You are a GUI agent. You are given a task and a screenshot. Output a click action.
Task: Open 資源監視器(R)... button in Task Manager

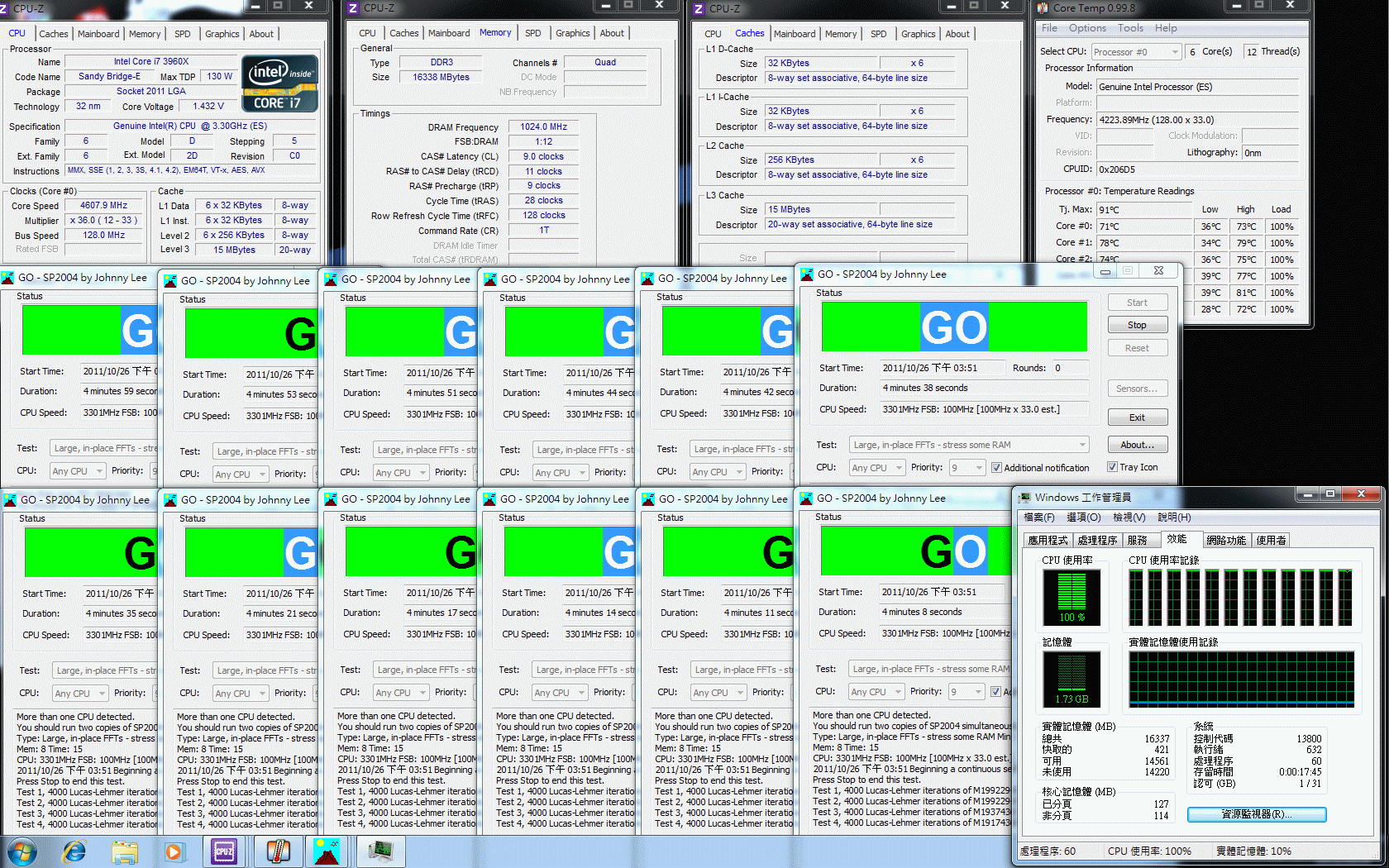click(x=1257, y=814)
